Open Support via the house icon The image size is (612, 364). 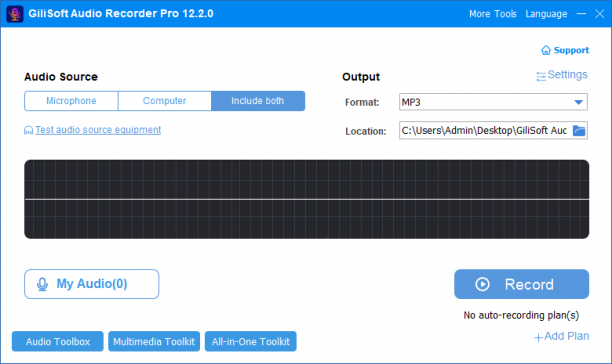(546, 50)
